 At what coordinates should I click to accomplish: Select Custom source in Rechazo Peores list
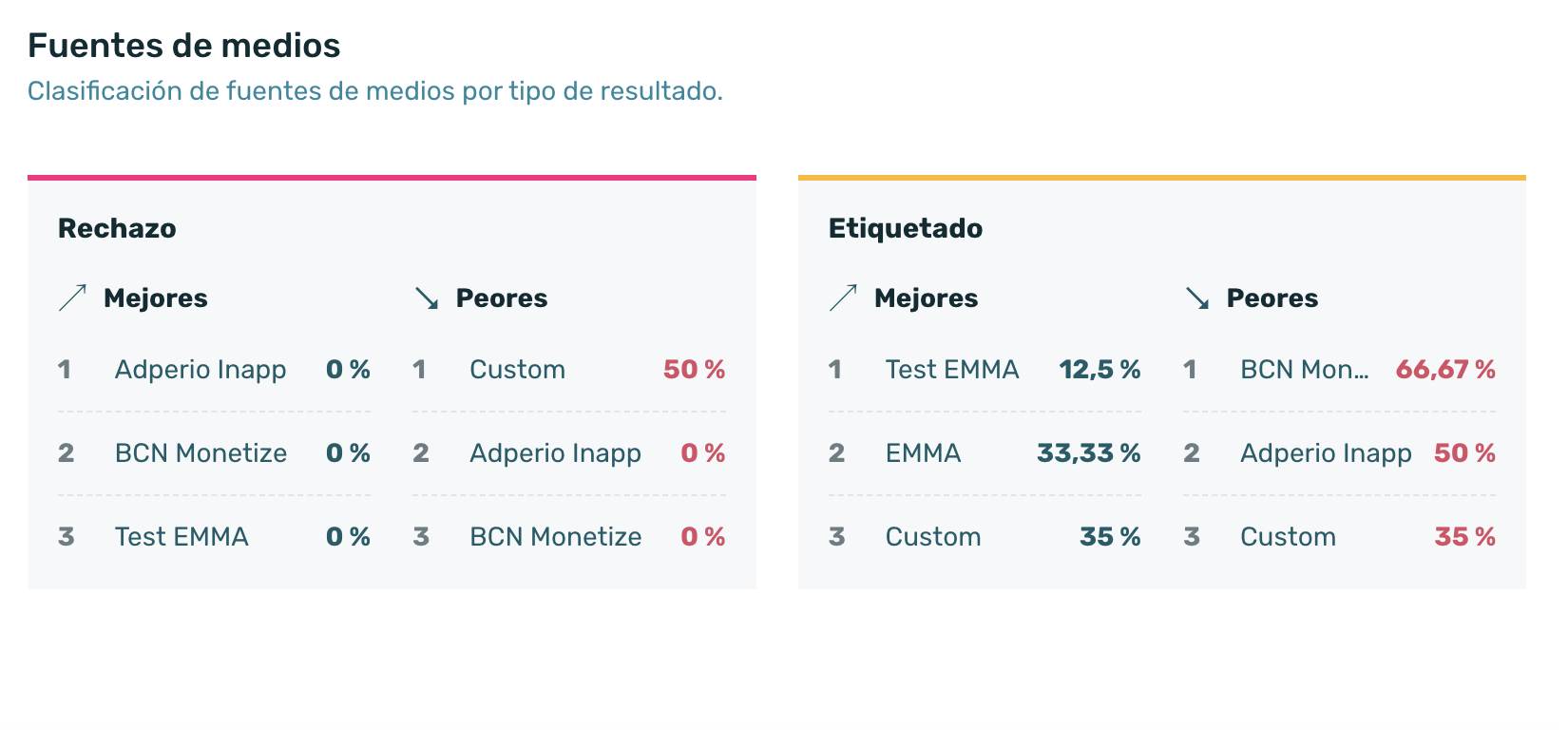click(517, 370)
